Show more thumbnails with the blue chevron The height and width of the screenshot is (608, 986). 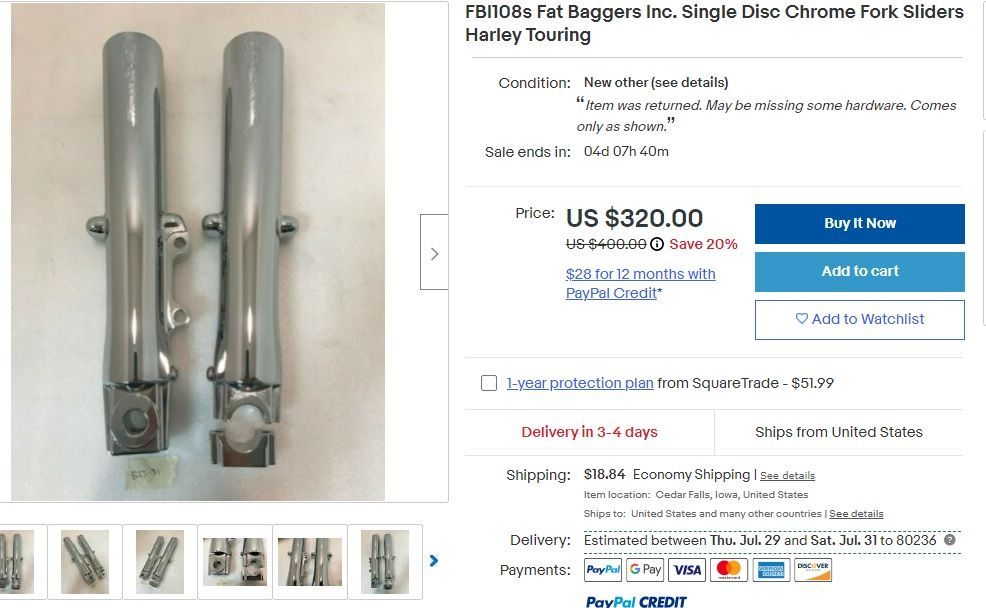(433, 560)
